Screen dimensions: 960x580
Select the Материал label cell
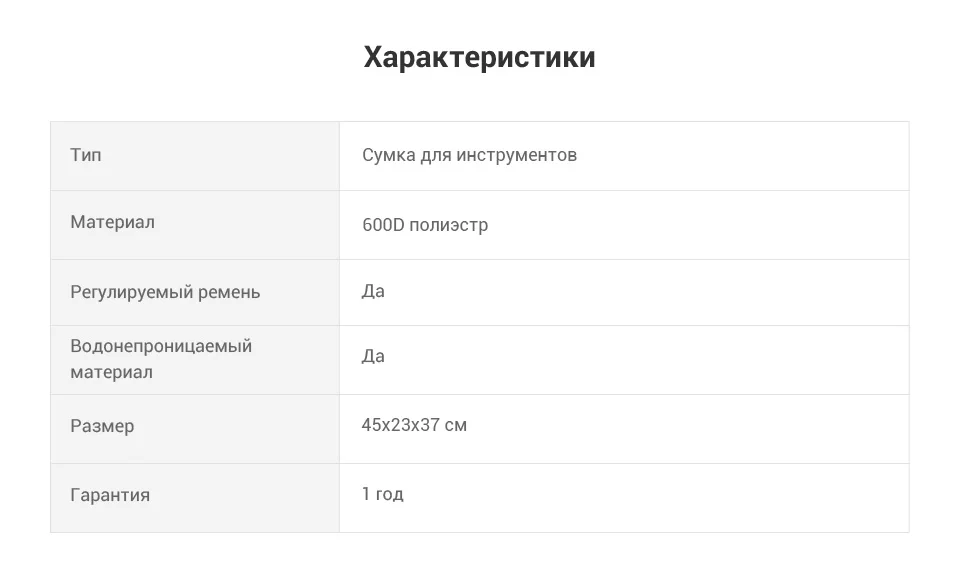point(195,225)
